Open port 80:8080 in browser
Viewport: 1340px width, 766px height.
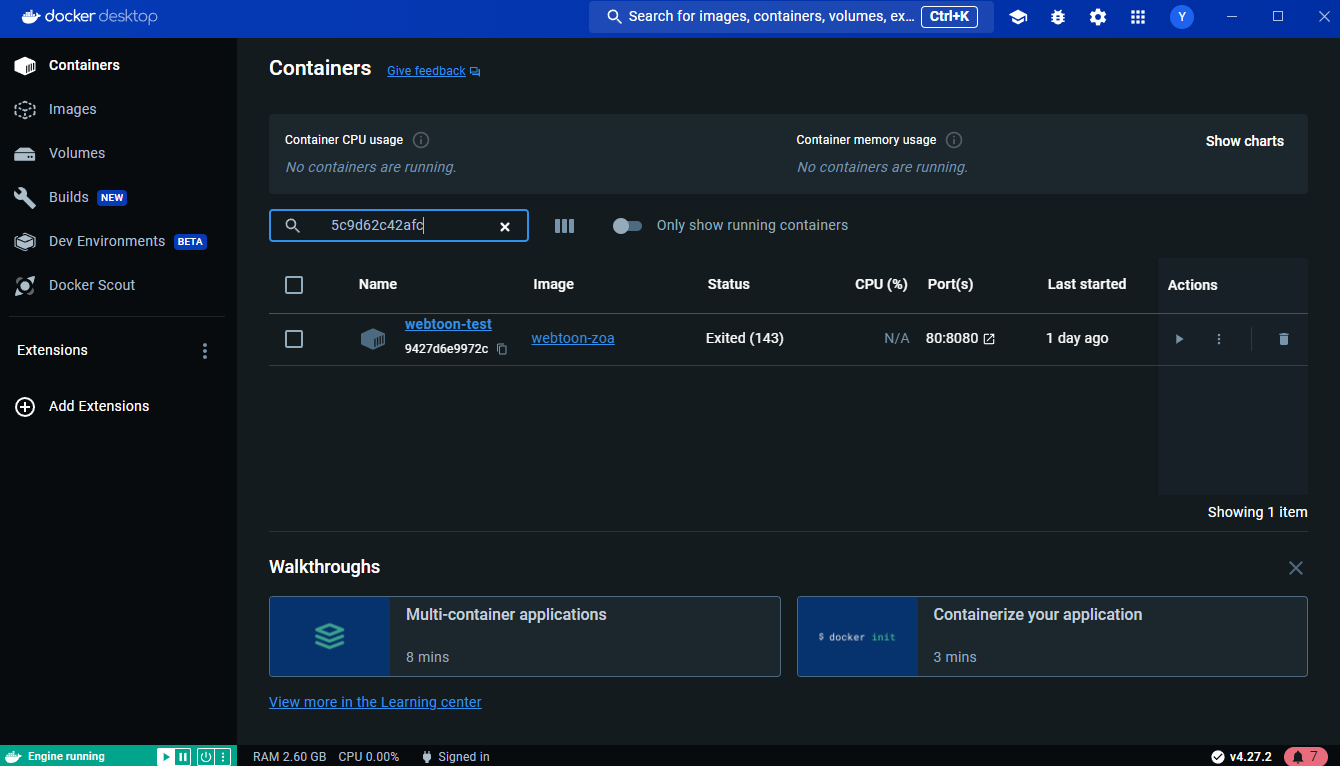point(989,339)
